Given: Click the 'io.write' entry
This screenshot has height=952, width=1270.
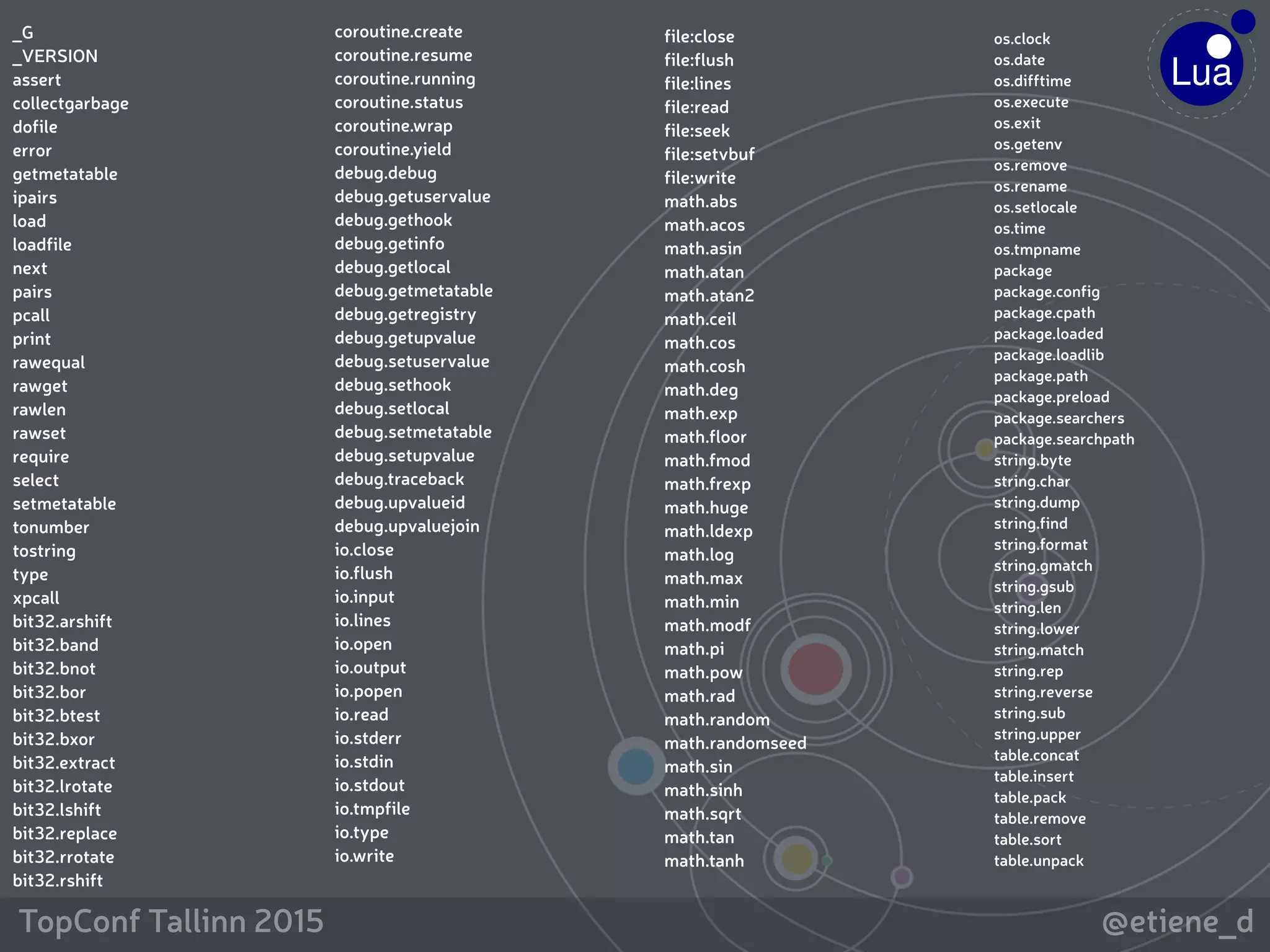Looking at the screenshot, I should (364, 856).
